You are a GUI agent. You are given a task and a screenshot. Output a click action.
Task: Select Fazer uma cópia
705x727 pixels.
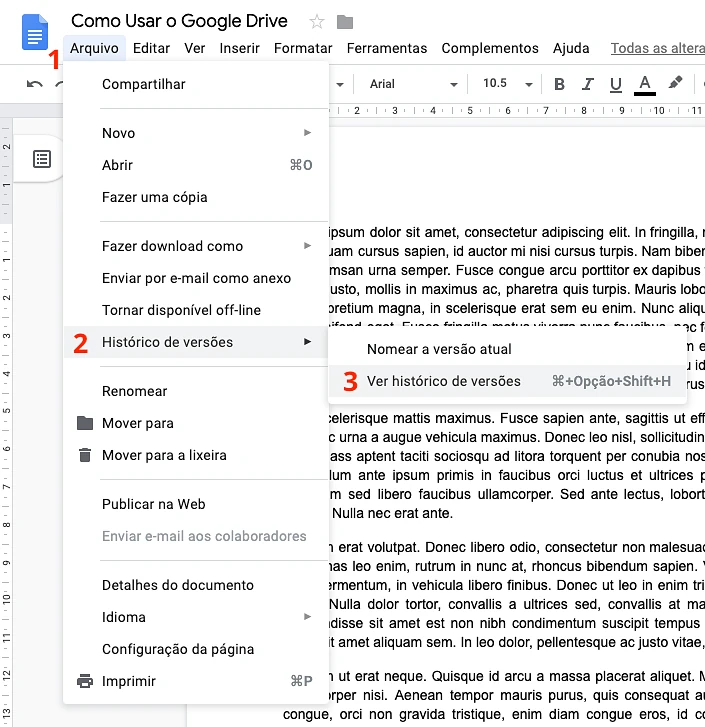(x=196, y=197)
